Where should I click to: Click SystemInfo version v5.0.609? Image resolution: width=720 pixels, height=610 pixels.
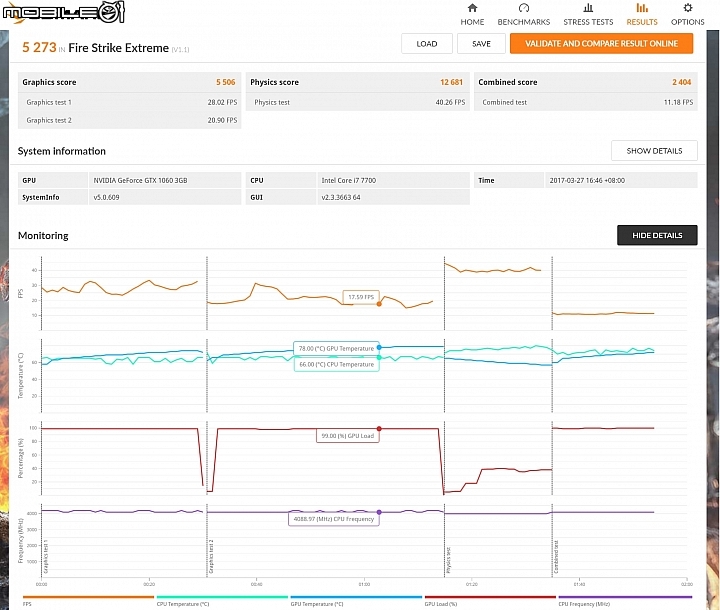(107, 198)
